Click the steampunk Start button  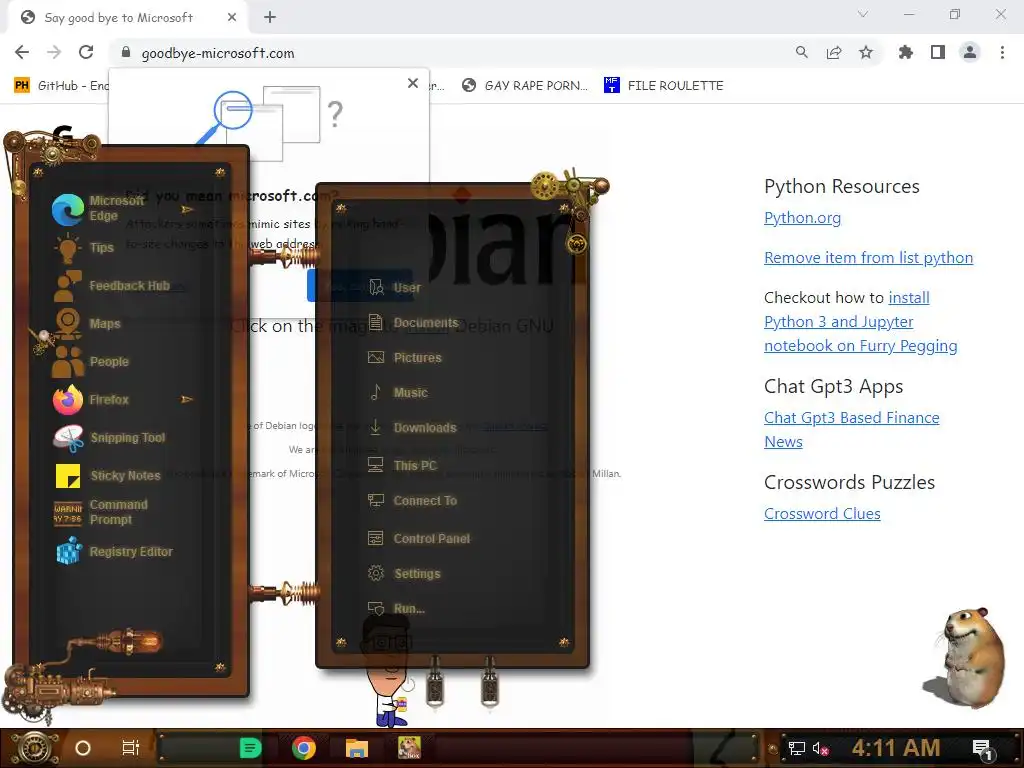click(34, 748)
